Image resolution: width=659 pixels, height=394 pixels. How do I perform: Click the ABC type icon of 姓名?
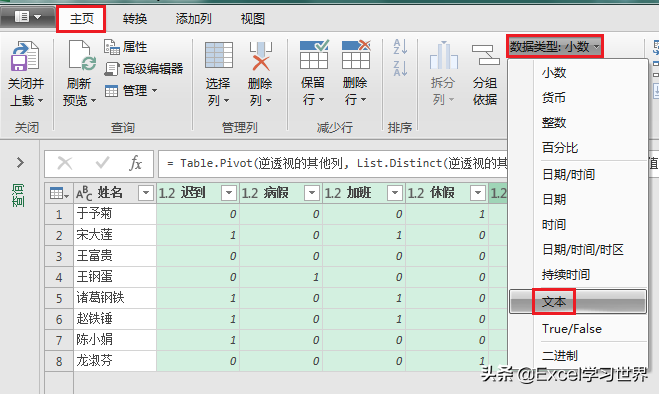tap(84, 193)
